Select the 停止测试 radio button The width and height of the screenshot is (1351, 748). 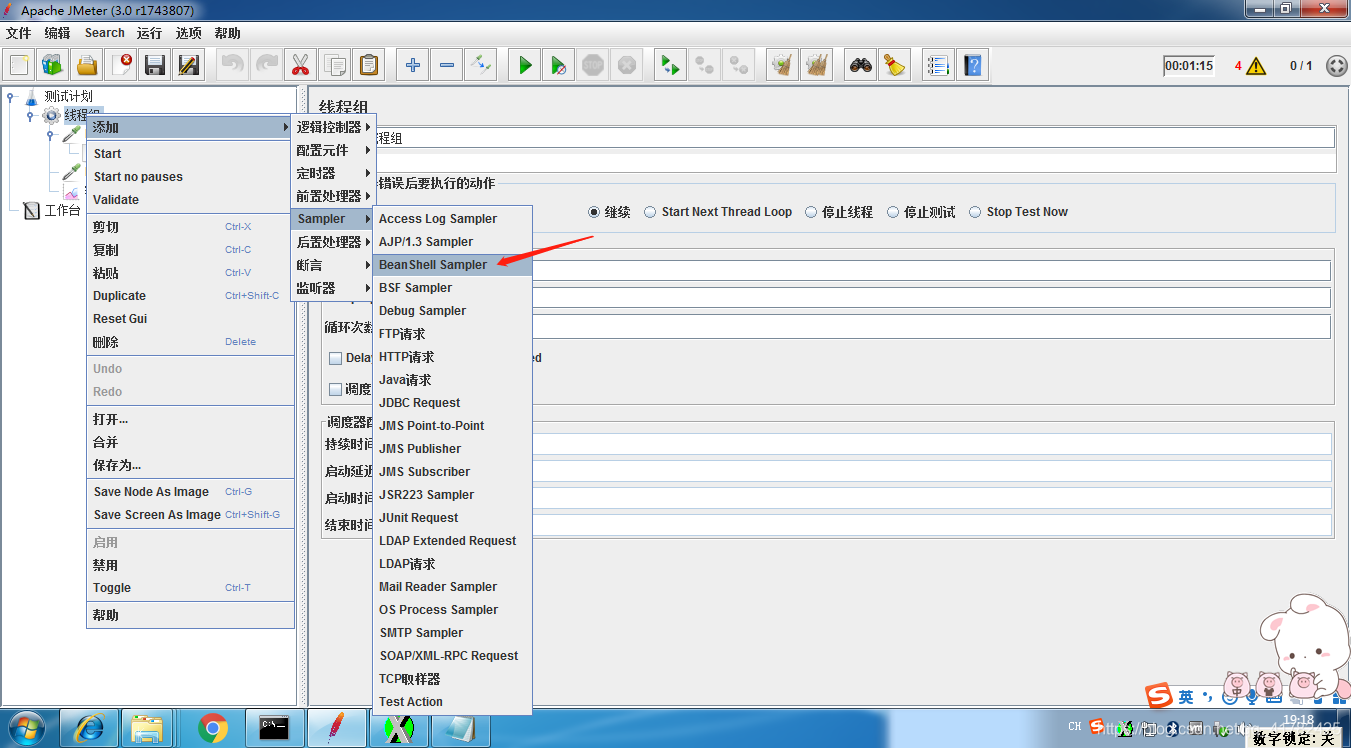point(893,212)
